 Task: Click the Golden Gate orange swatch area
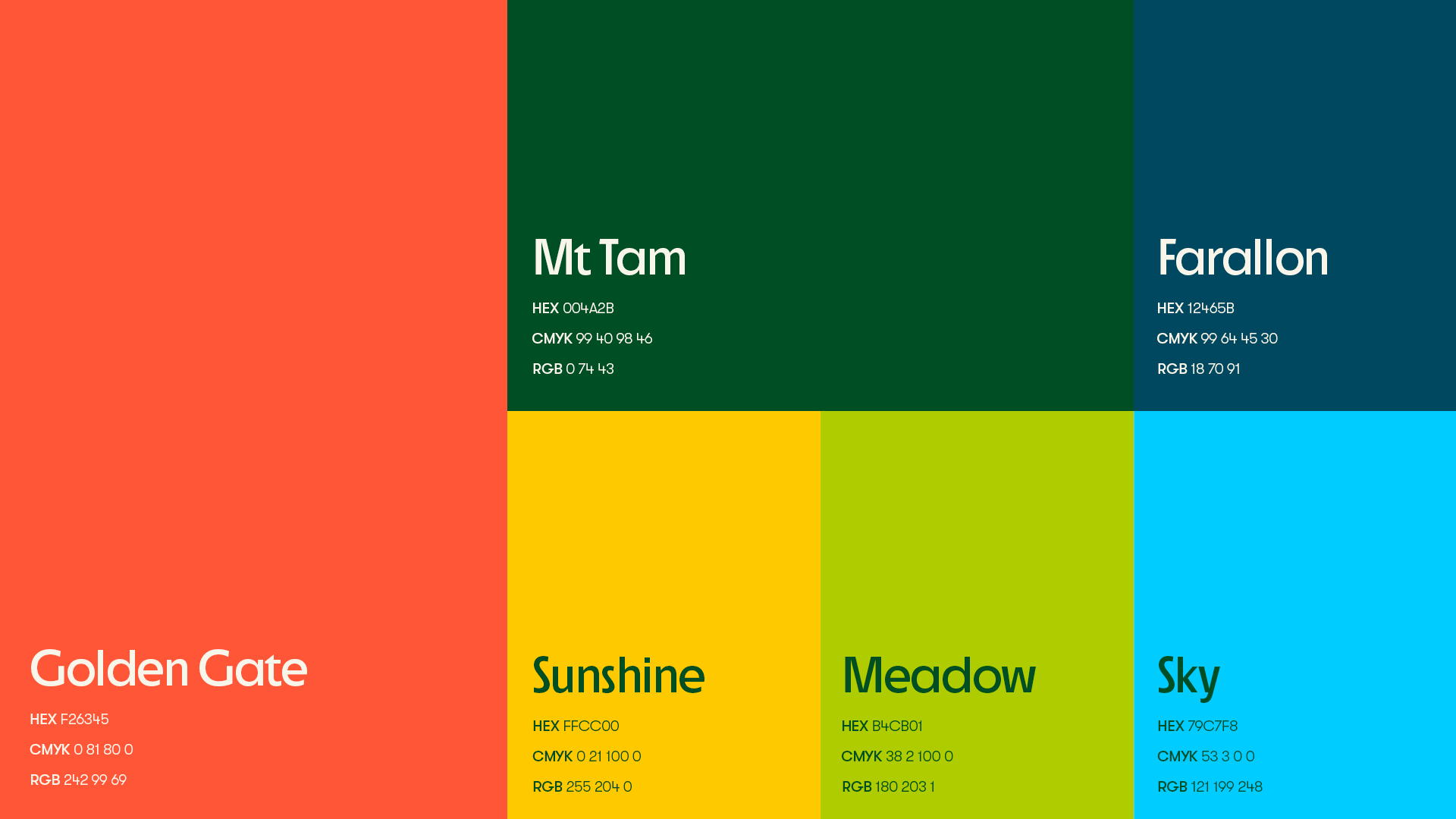(x=253, y=303)
